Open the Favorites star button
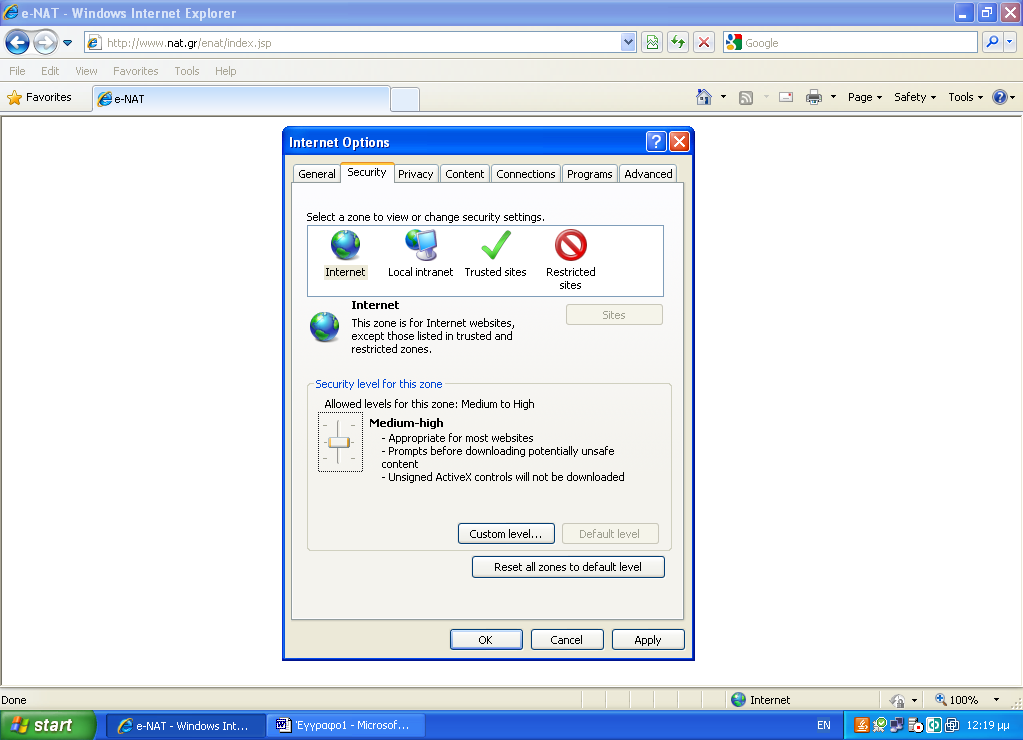The image size is (1023, 740). pos(40,97)
